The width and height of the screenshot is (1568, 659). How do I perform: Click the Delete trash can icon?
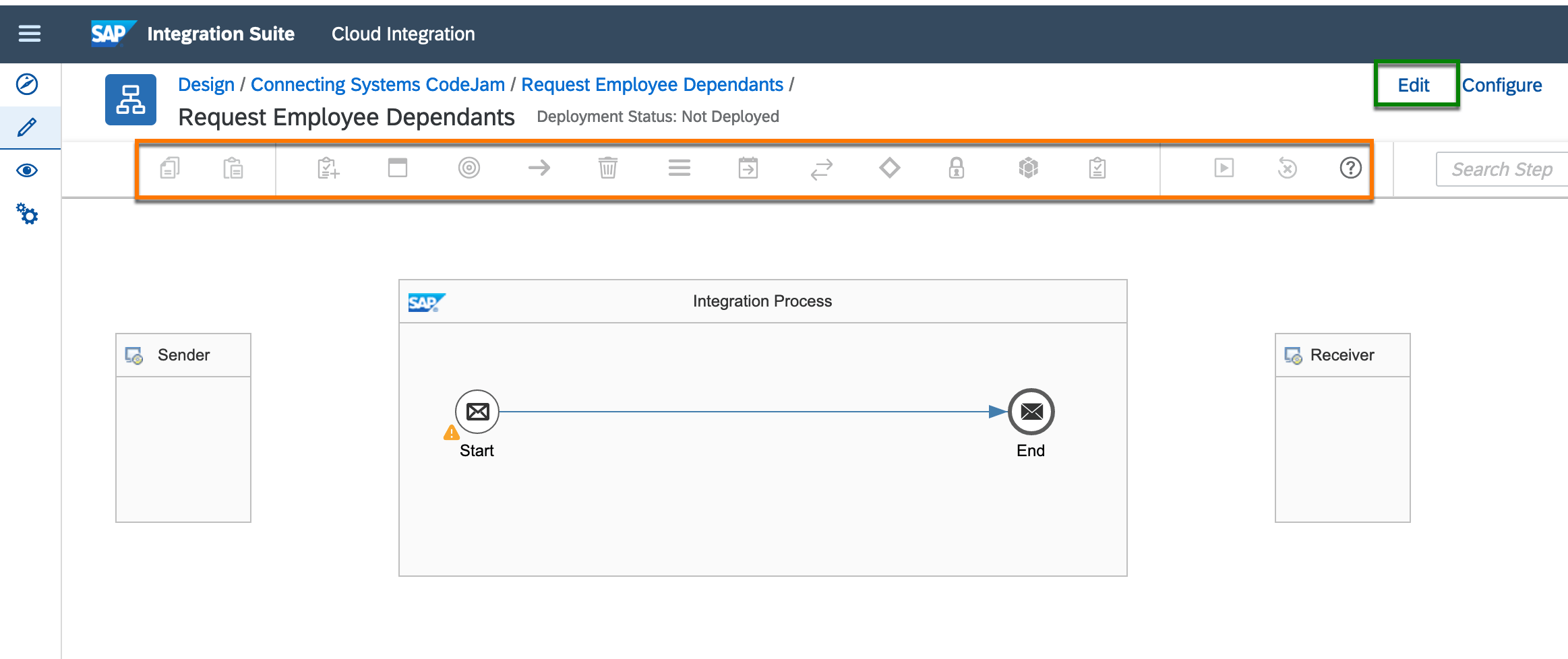pos(608,168)
